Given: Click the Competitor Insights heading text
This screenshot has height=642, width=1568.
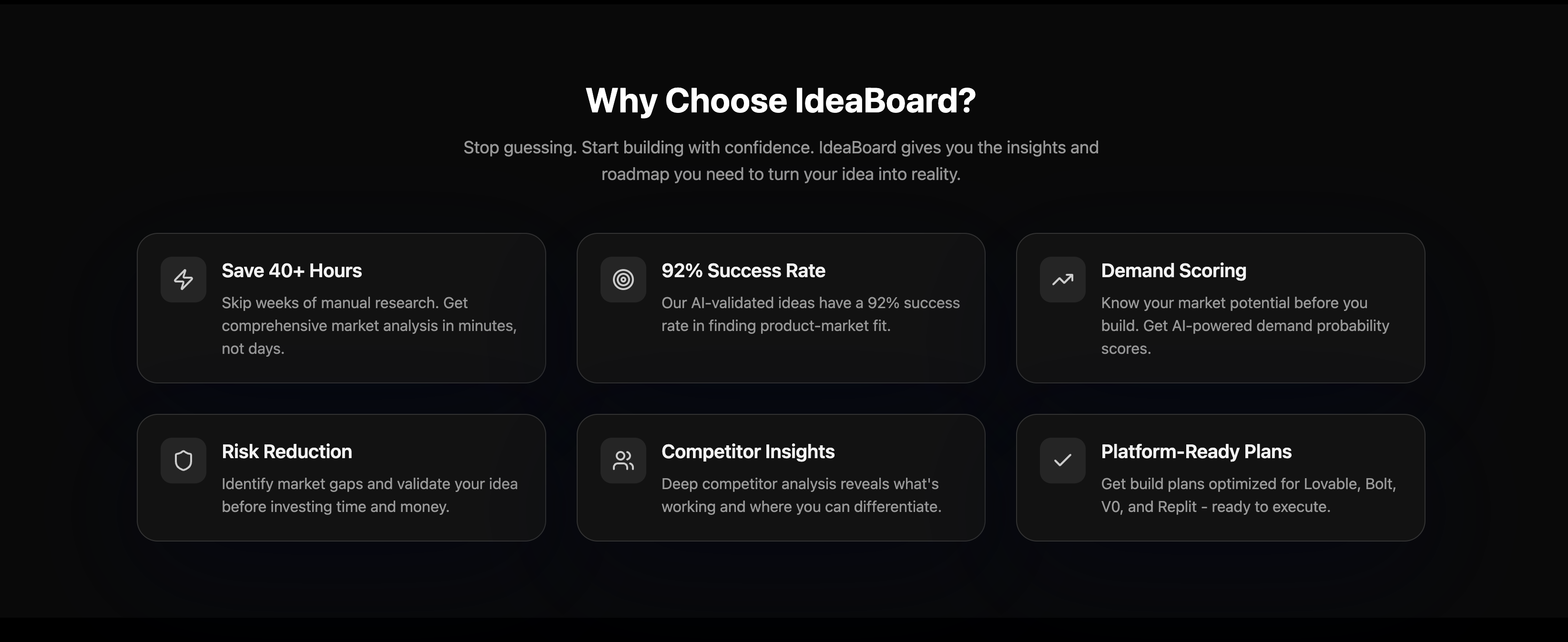Looking at the screenshot, I should click(x=747, y=451).
